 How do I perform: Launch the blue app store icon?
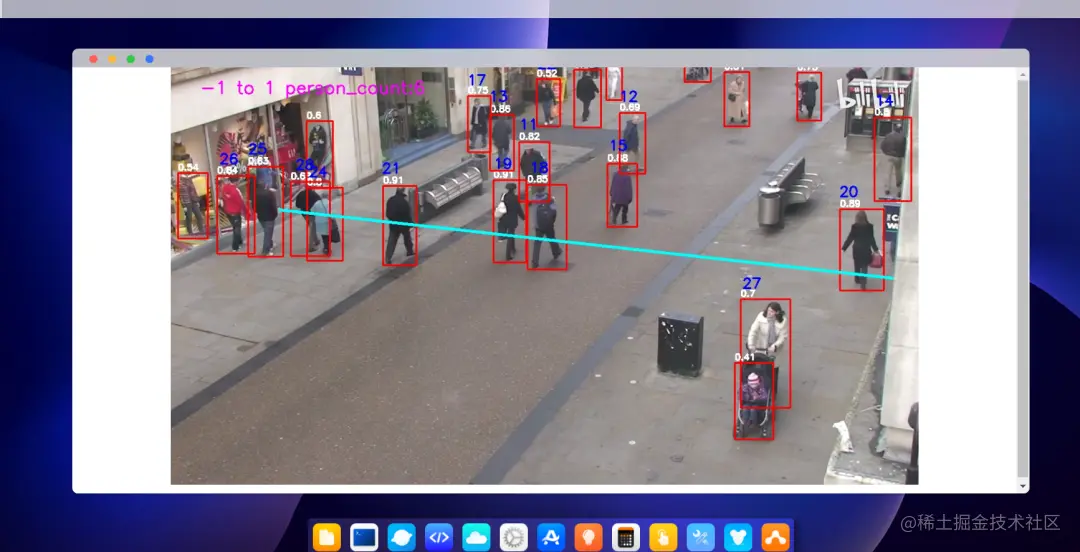point(551,537)
